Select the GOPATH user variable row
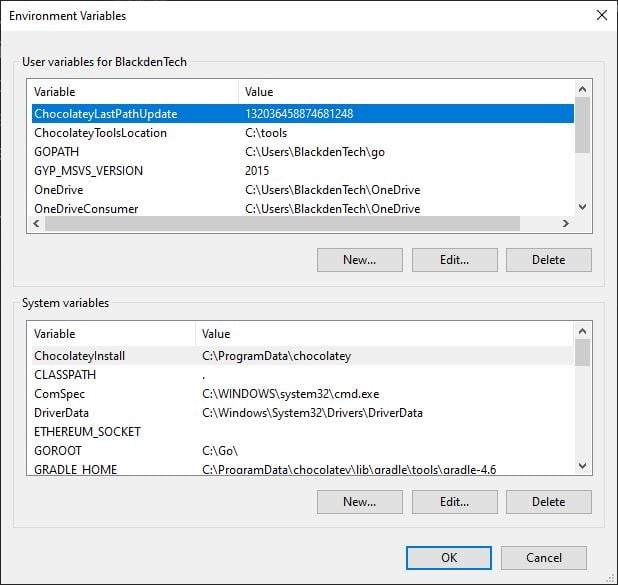 point(303,152)
